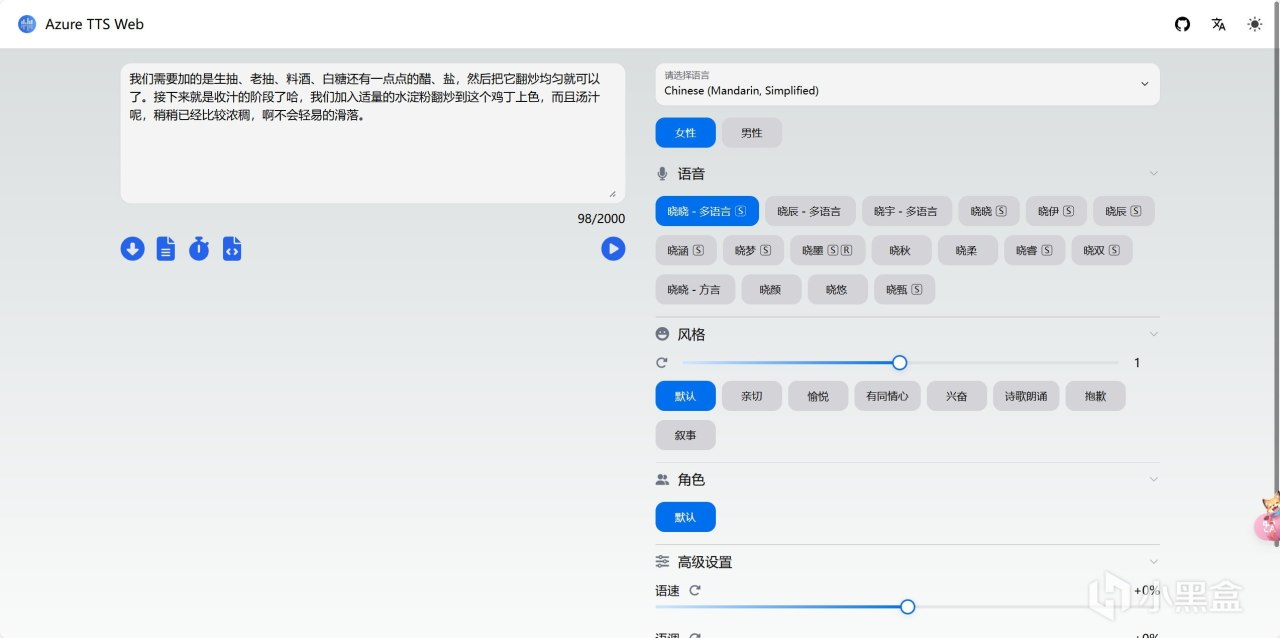Select the 晓晓 - 多语言 voice
This screenshot has height=638, width=1280.
coord(707,211)
